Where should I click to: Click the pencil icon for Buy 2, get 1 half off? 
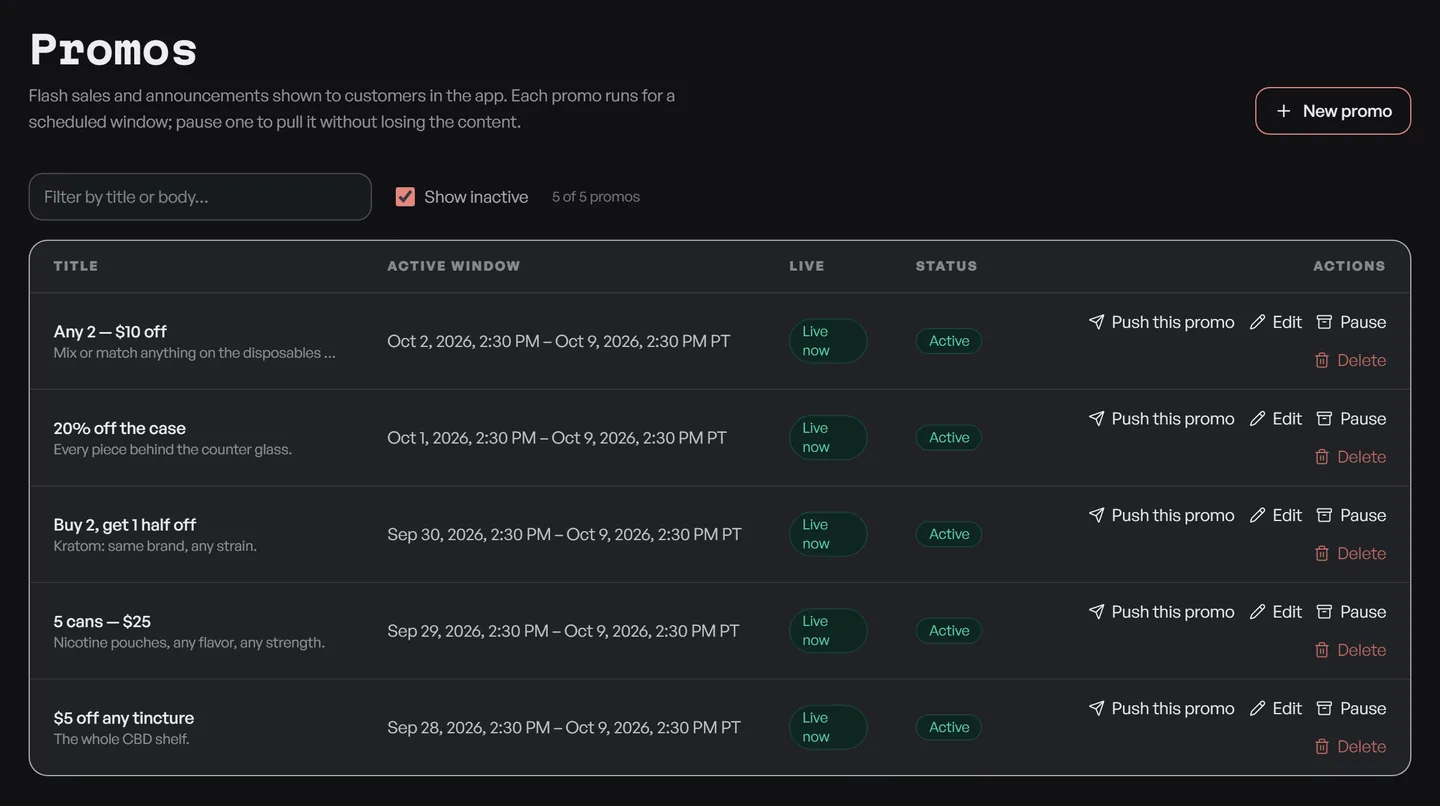(1258, 515)
